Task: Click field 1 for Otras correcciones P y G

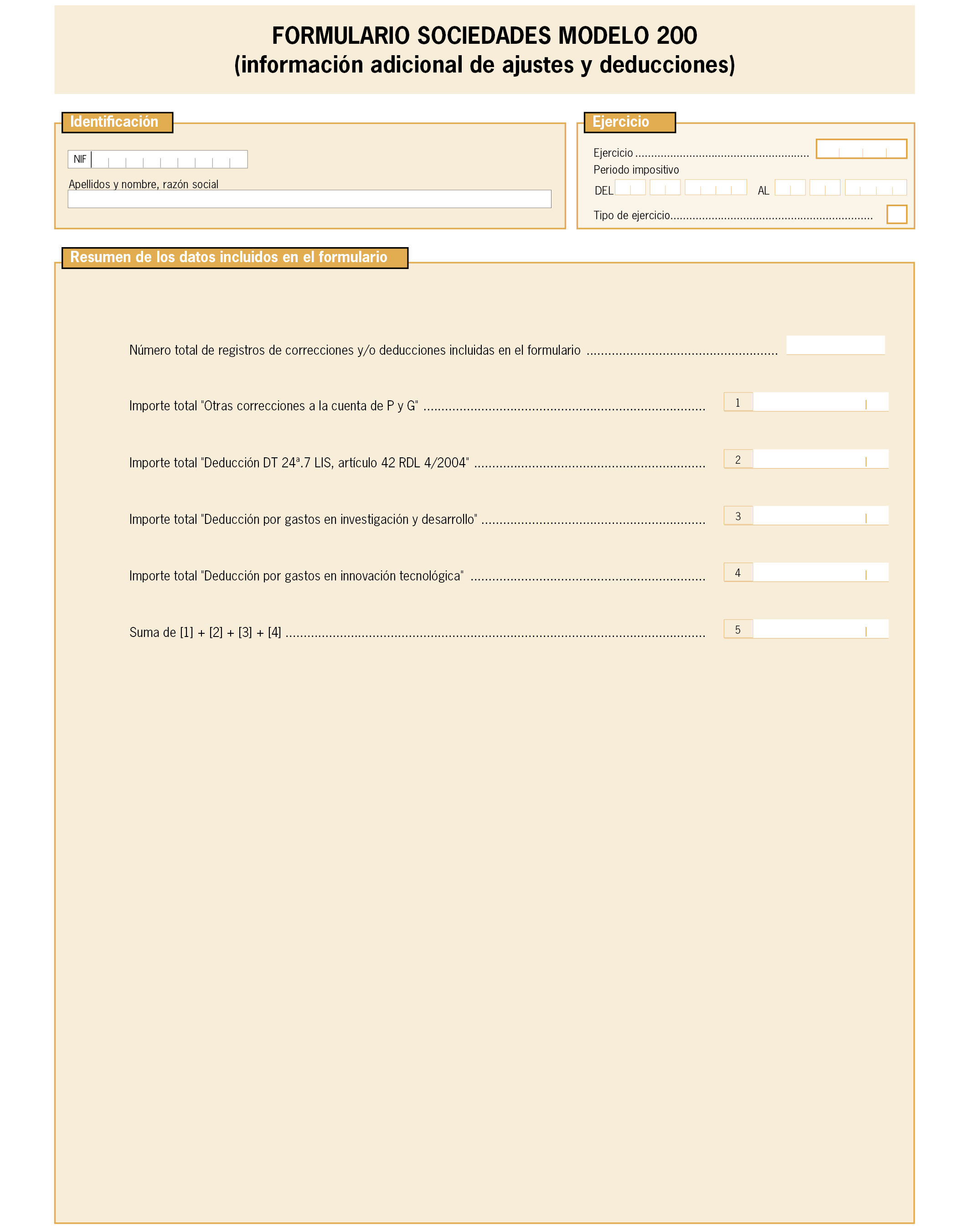Action: click(x=820, y=402)
